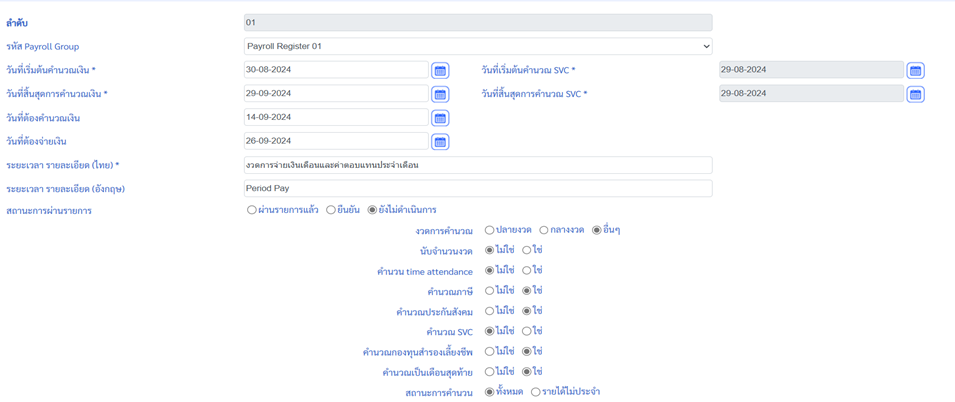Open calendar for payroll calculation end date
The width and height of the screenshot is (955, 402).
[x=440, y=94]
